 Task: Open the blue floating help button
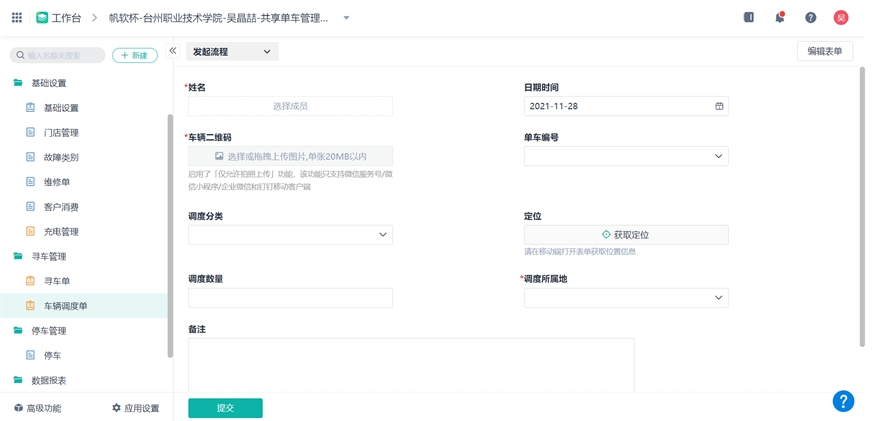[x=843, y=400]
